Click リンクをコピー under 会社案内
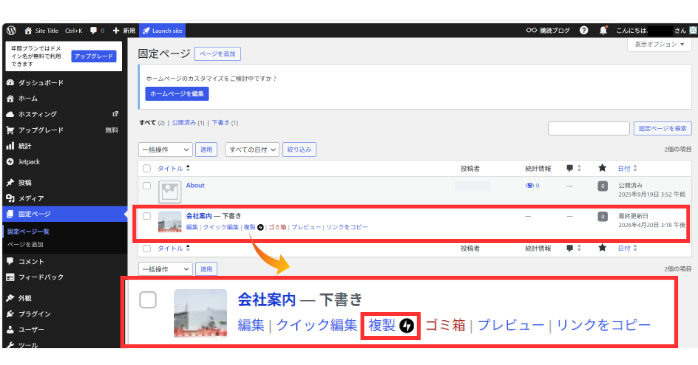This screenshot has height=365, width=698. 347,227
